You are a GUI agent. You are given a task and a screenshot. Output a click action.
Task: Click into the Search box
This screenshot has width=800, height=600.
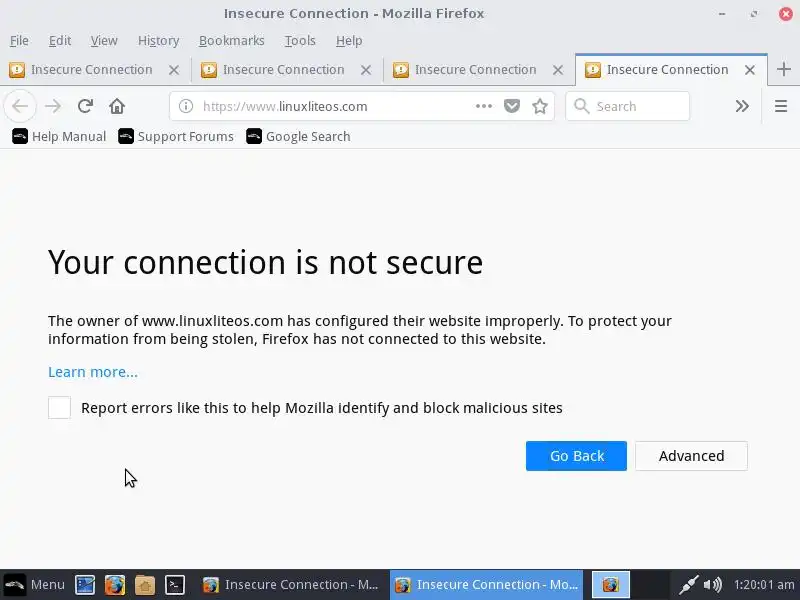(x=628, y=106)
